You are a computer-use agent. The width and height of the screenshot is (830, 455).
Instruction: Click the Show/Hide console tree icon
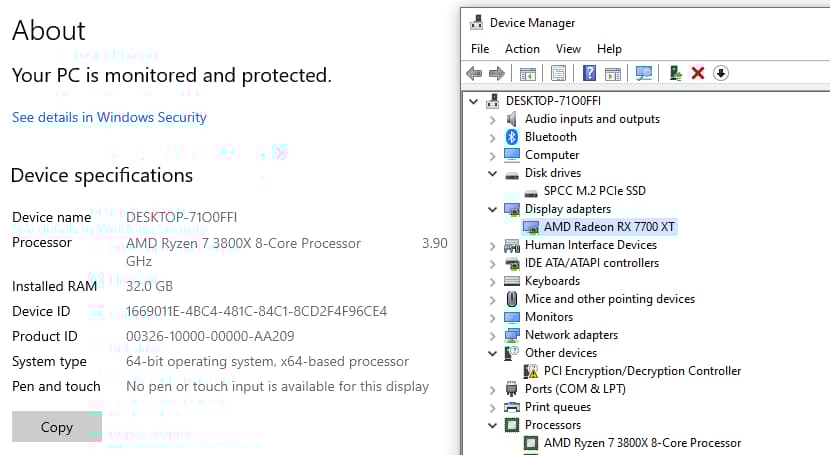[x=526, y=73]
